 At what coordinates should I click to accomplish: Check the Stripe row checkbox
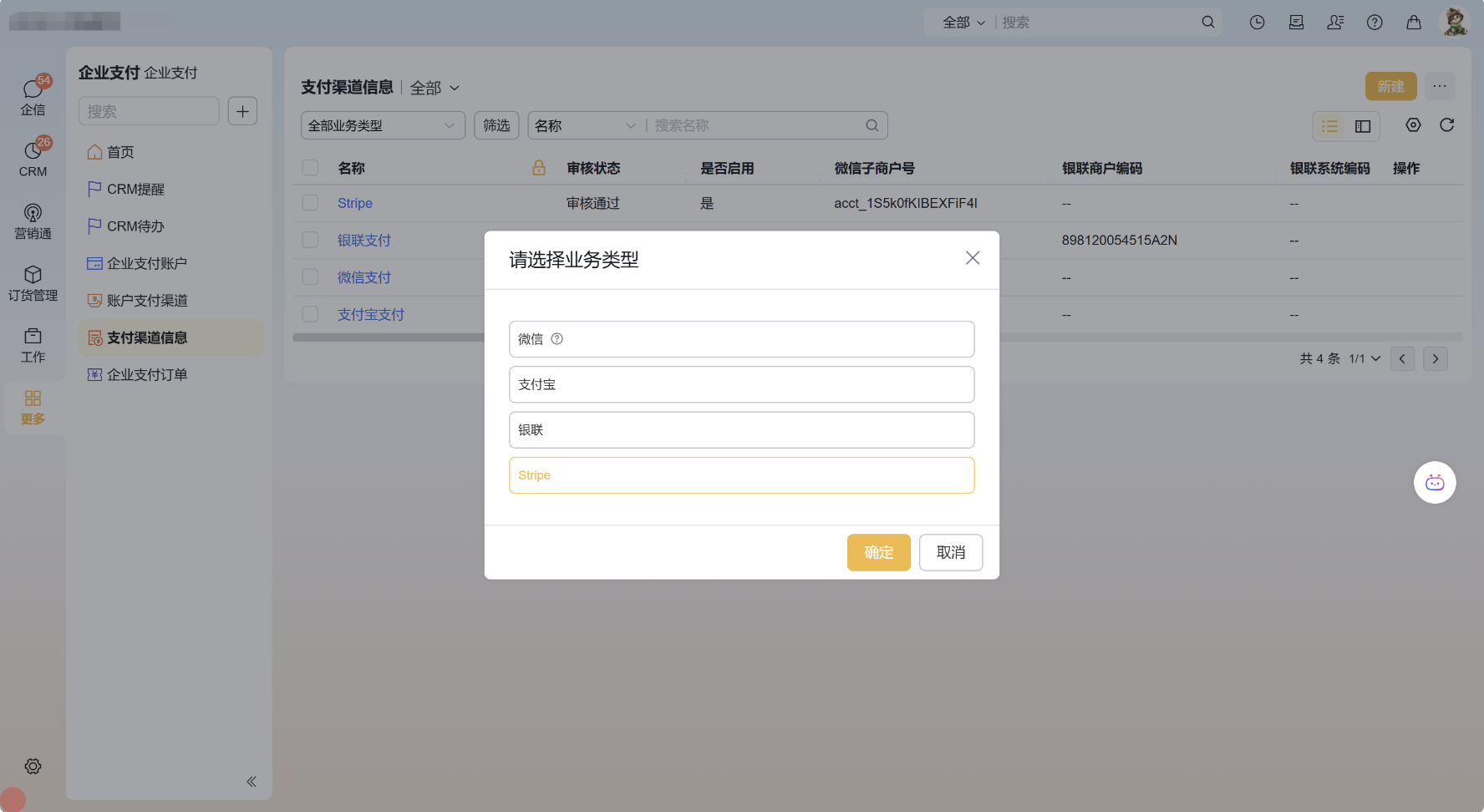(310, 203)
